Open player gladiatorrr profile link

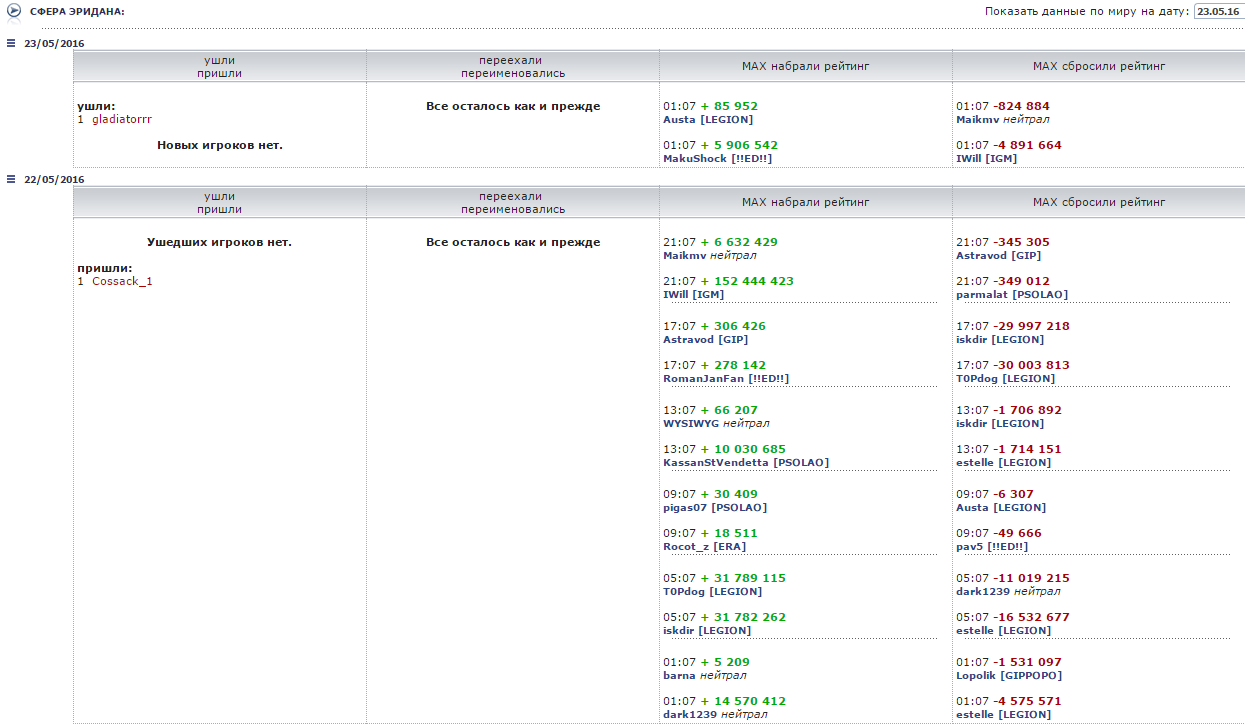(121, 119)
